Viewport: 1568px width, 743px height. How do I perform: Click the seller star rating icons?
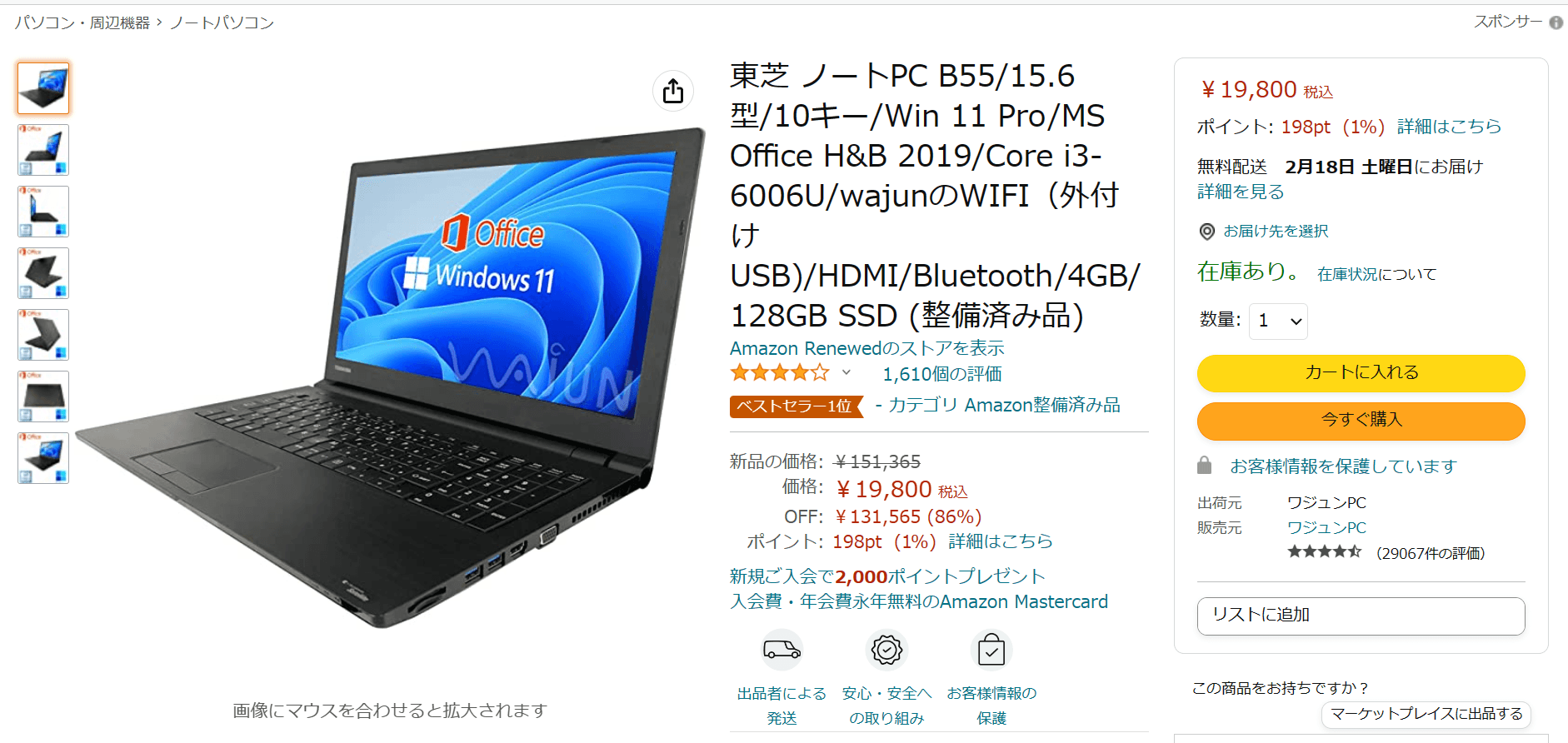(x=1324, y=551)
